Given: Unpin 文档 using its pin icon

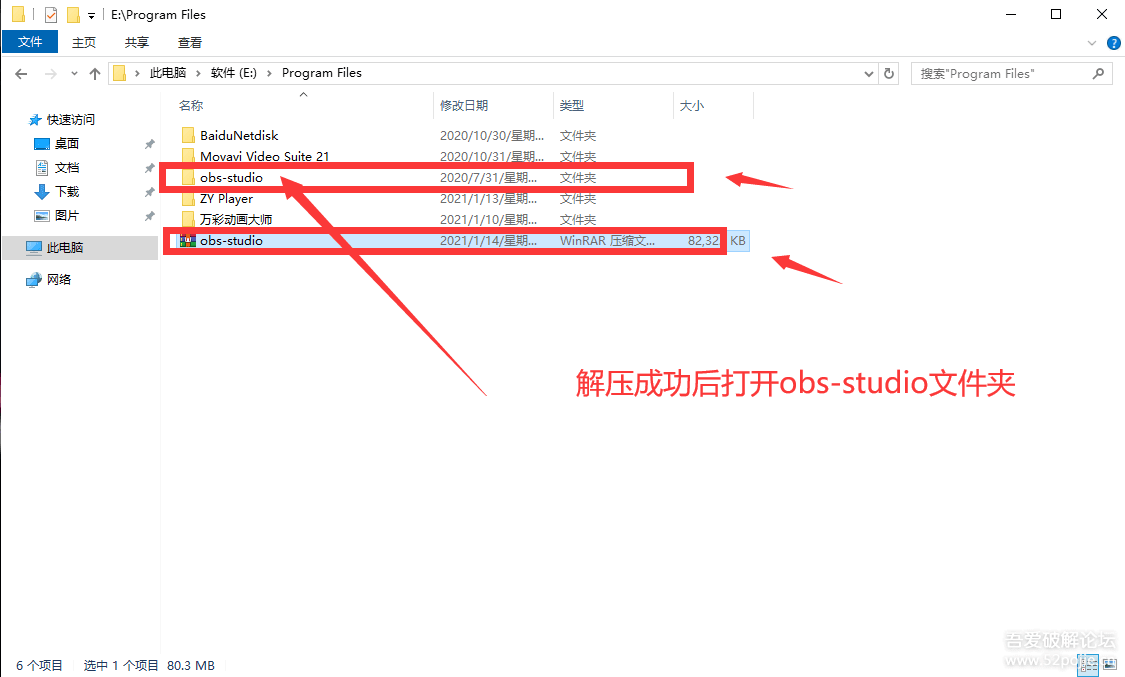Looking at the screenshot, I should 149,168.
